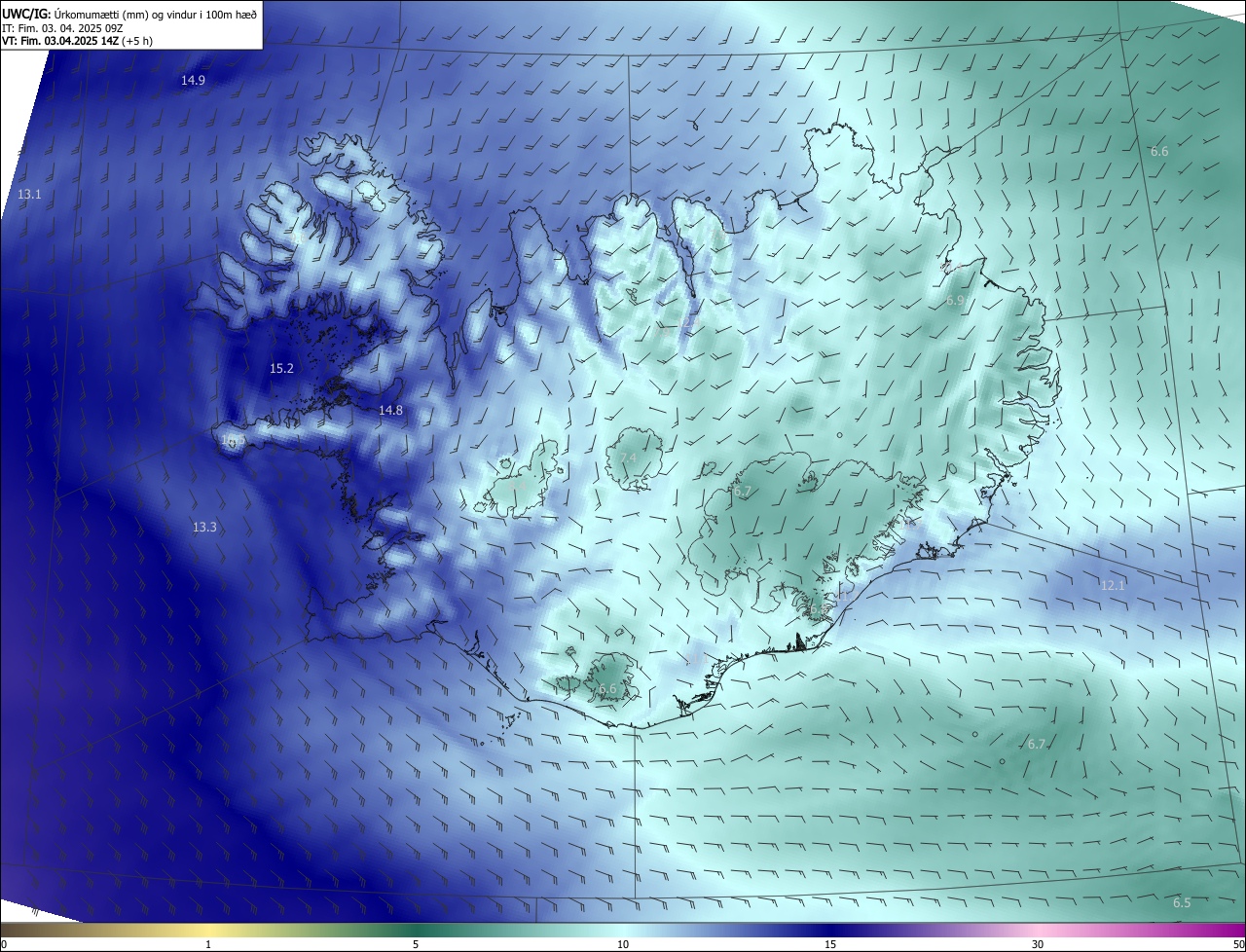1246x952 pixels.
Task: Select the 16.5 value on Snæfellsnes peninsula tip
Action: [x=232, y=441]
